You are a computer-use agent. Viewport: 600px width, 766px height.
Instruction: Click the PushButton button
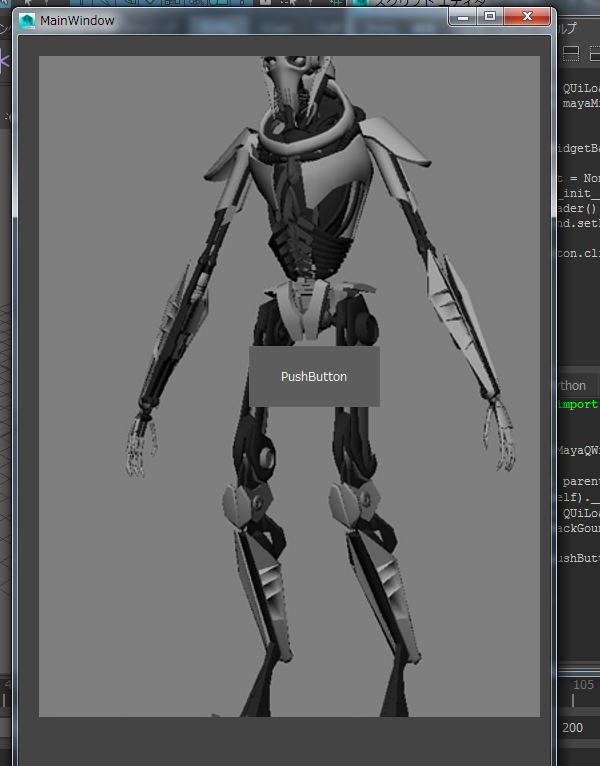pos(314,376)
